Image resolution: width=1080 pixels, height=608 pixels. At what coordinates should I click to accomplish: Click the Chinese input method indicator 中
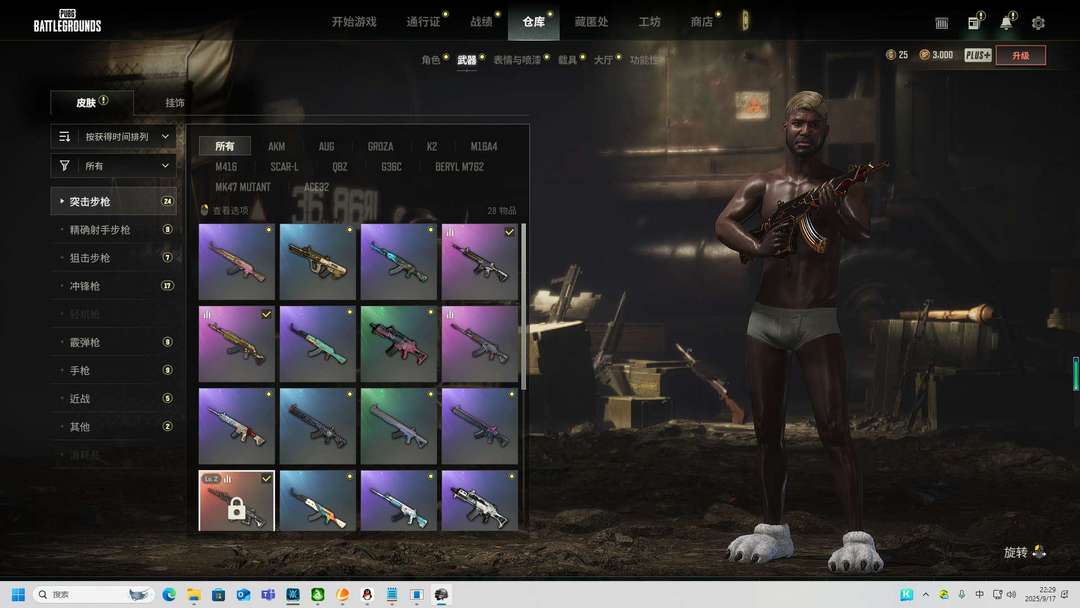(979, 594)
